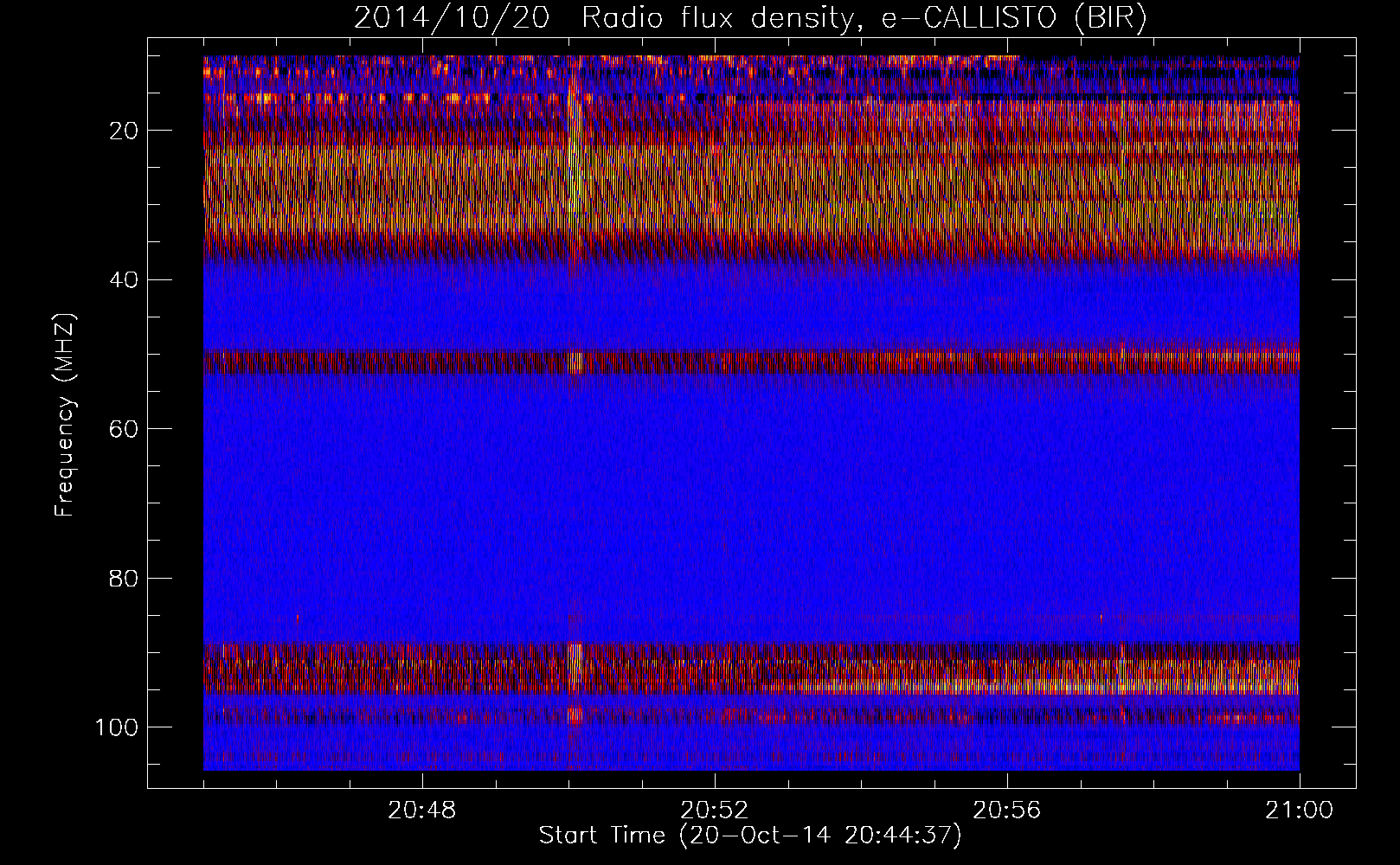
Task: Click the 80 MHz frequency tick label
Action: coord(124,578)
